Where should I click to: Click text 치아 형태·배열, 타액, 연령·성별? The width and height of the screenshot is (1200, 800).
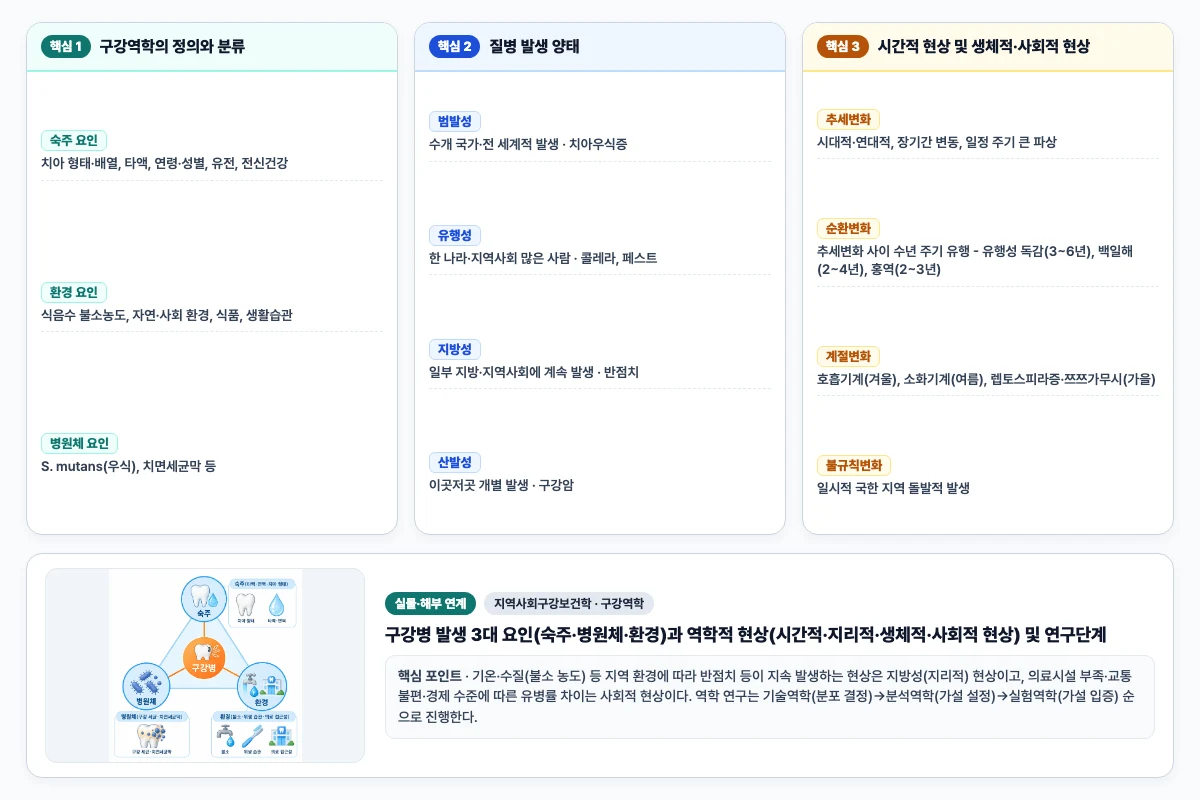[x=123, y=163]
